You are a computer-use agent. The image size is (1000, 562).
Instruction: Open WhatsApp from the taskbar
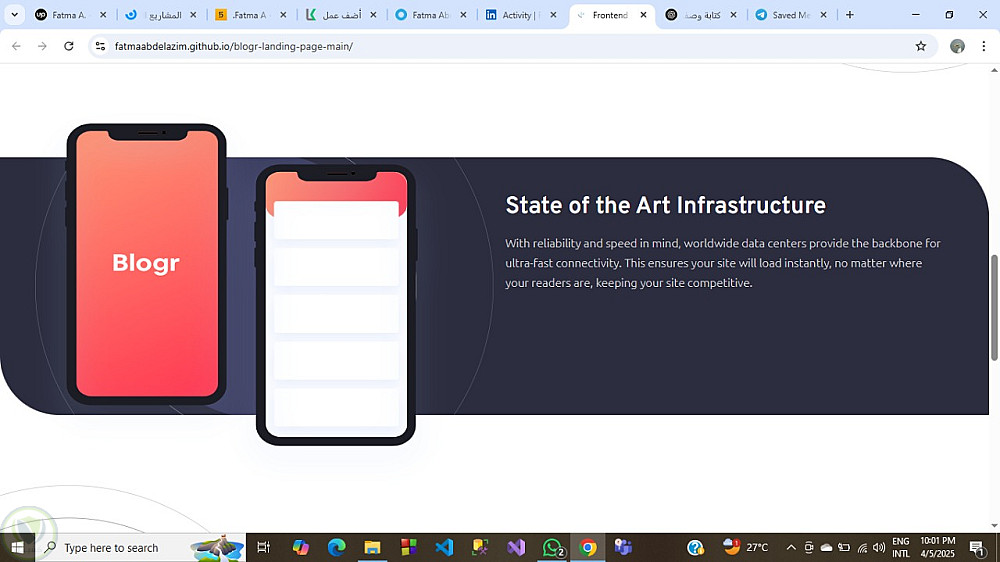coord(552,547)
